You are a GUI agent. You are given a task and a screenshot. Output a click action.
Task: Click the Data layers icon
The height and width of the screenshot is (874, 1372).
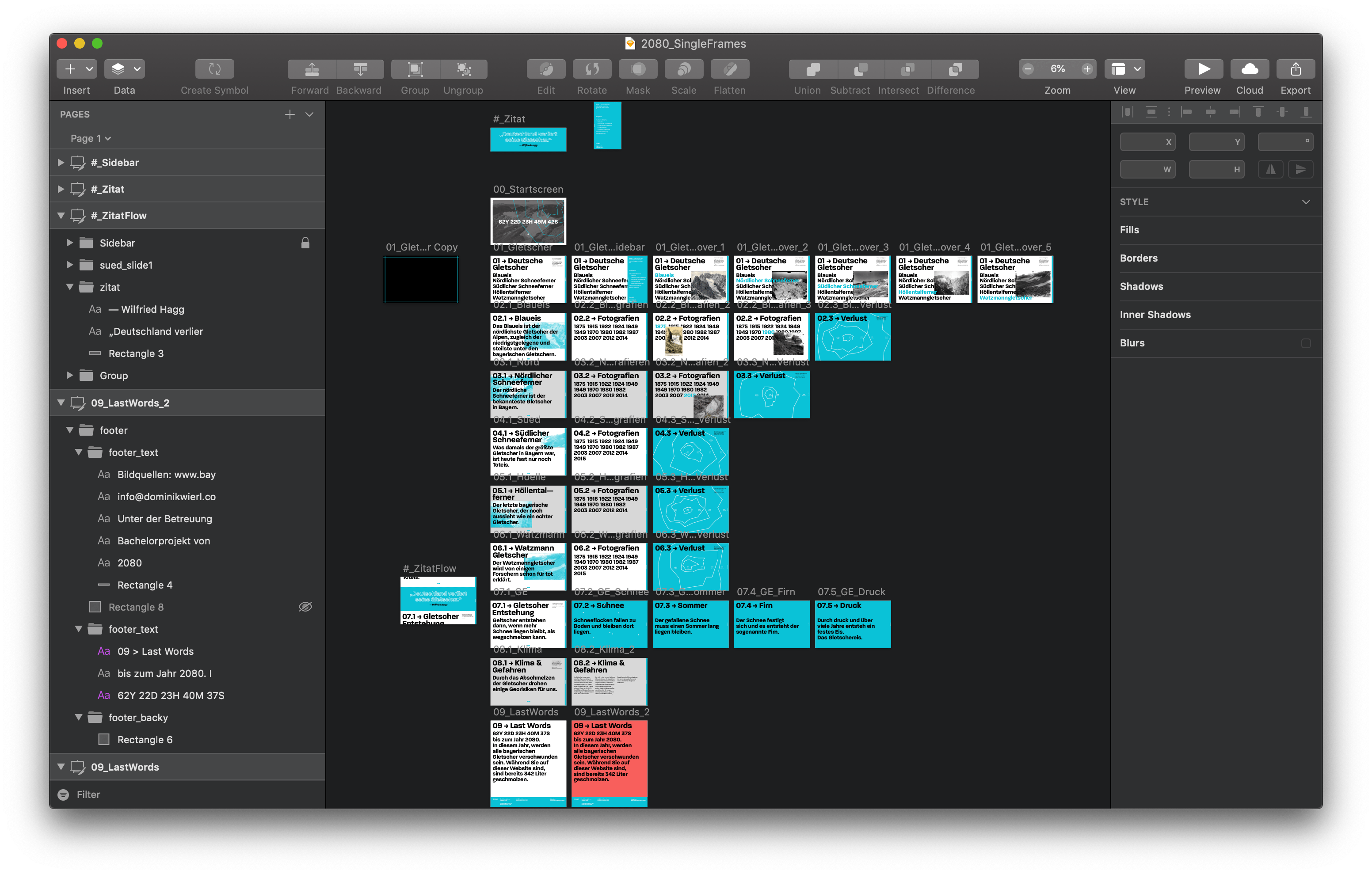(x=118, y=69)
